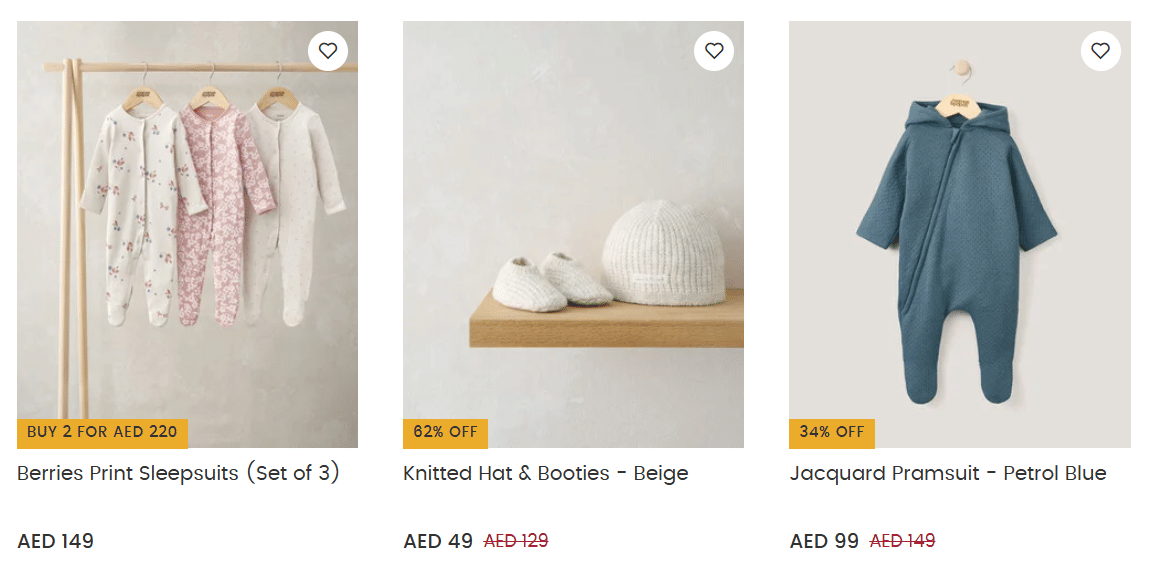The height and width of the screenshot is (566, 1155).
Task: Select the 62% OFF discount badge
Action: point(445,433)
